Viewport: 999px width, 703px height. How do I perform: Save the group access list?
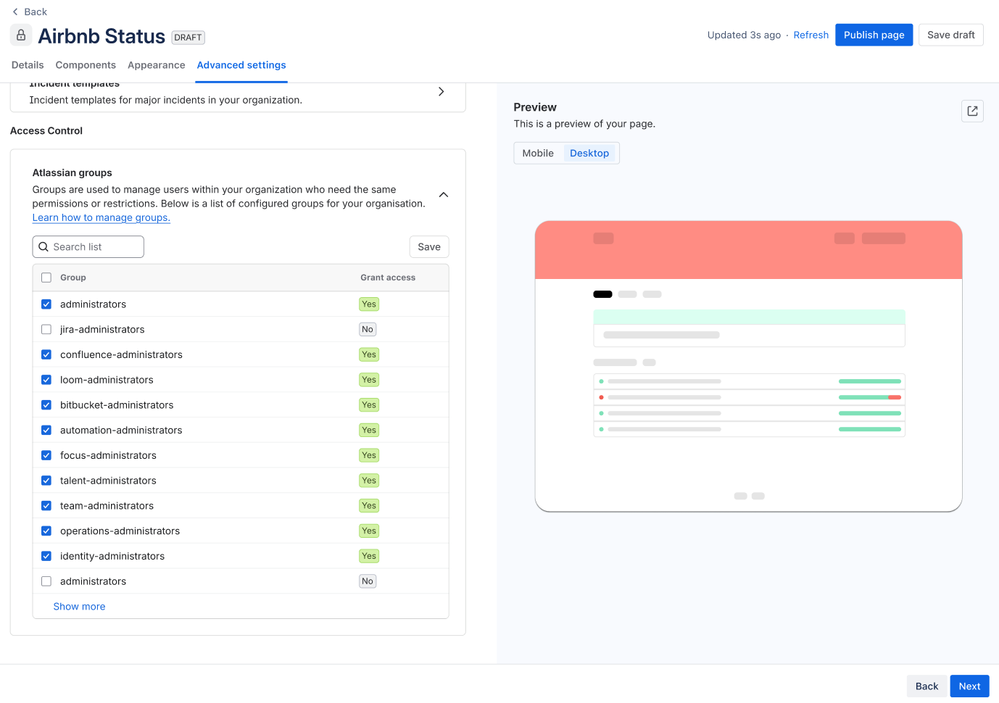(429, 247)
